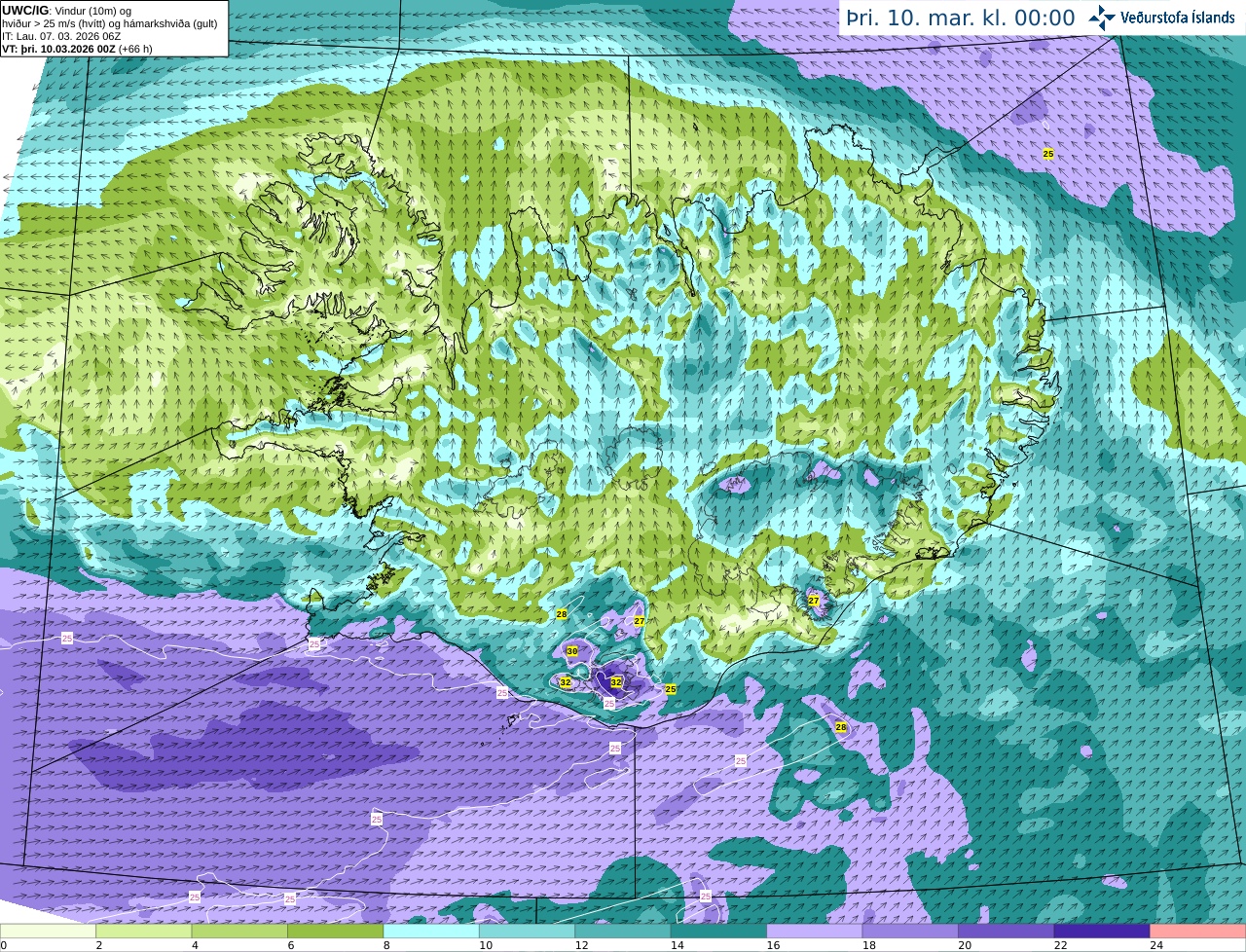1246x952 pixels.
Task: Click the yellow gust label 30
Action: coord(572,651)
